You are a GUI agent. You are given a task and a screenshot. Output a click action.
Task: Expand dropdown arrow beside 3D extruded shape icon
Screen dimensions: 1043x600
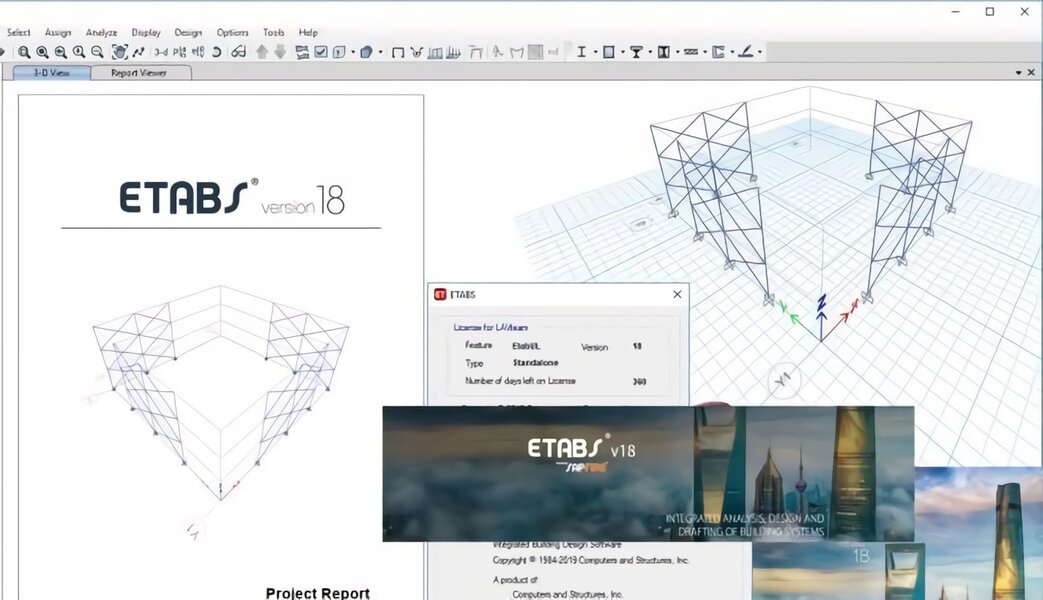pos(380,53)
